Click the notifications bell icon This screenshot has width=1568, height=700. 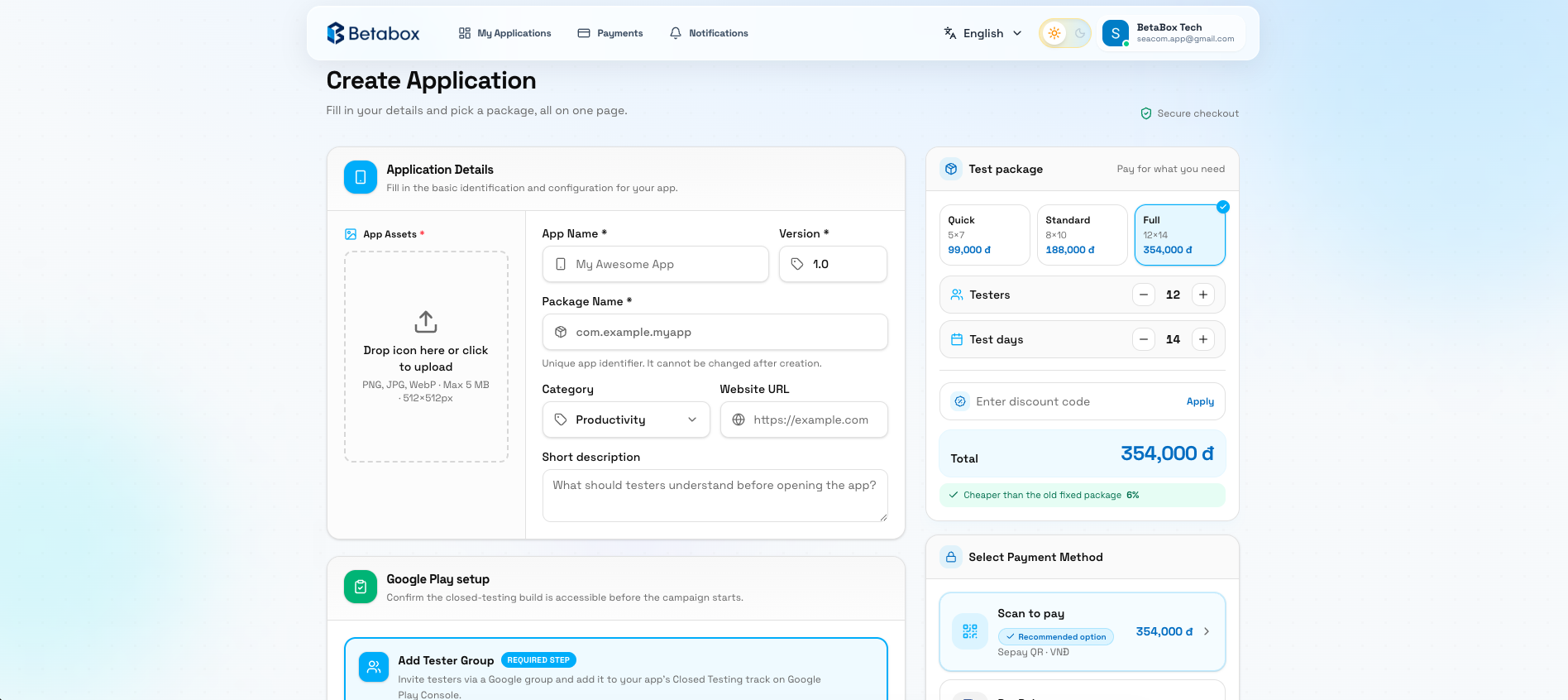tap(676, 33)
